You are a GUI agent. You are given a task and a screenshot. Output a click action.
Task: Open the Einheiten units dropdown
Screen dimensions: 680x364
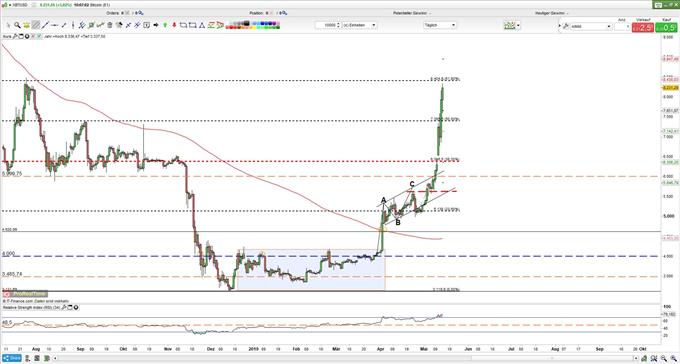point(360,26)
